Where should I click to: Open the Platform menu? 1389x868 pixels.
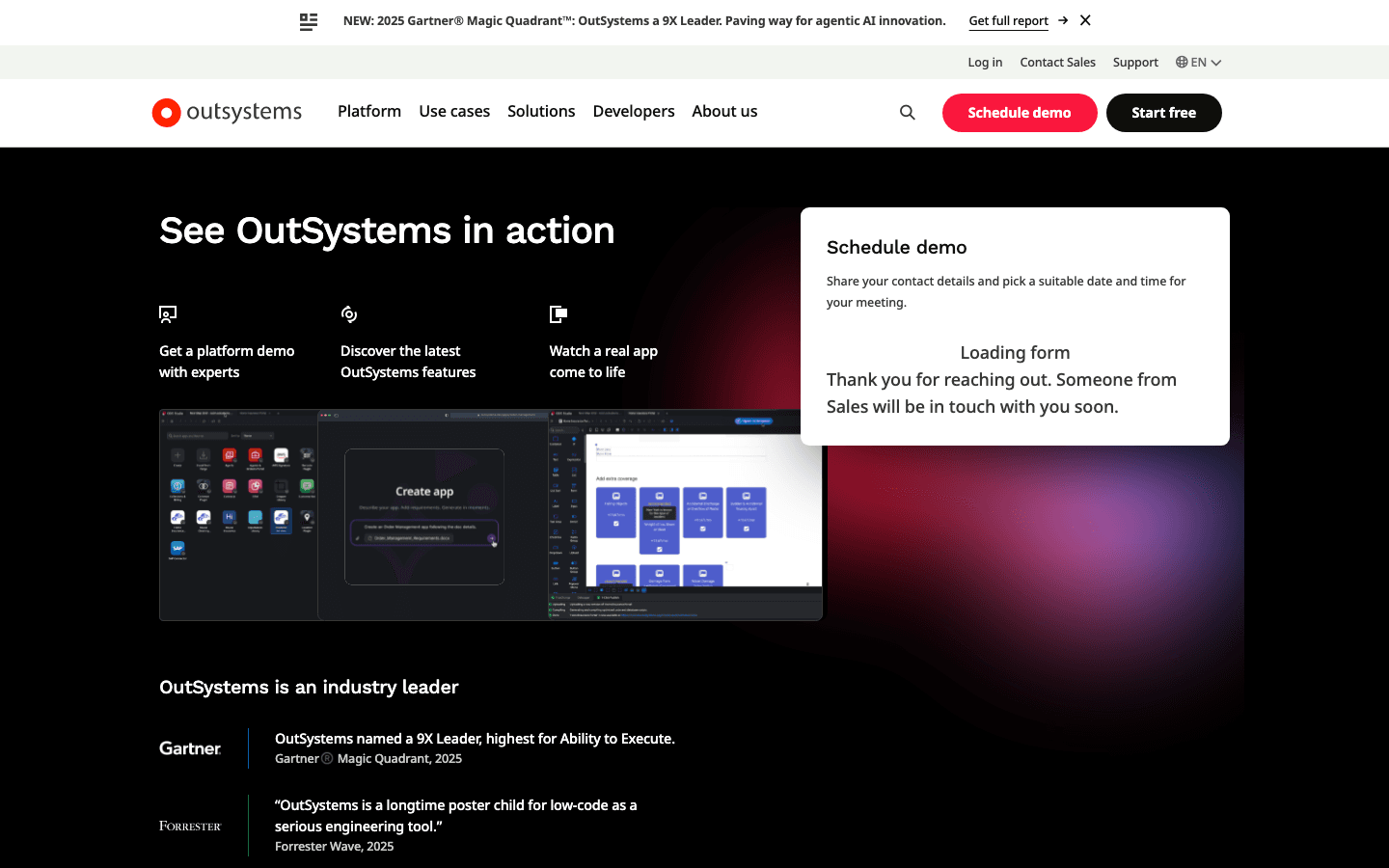[x=369, y=111]
